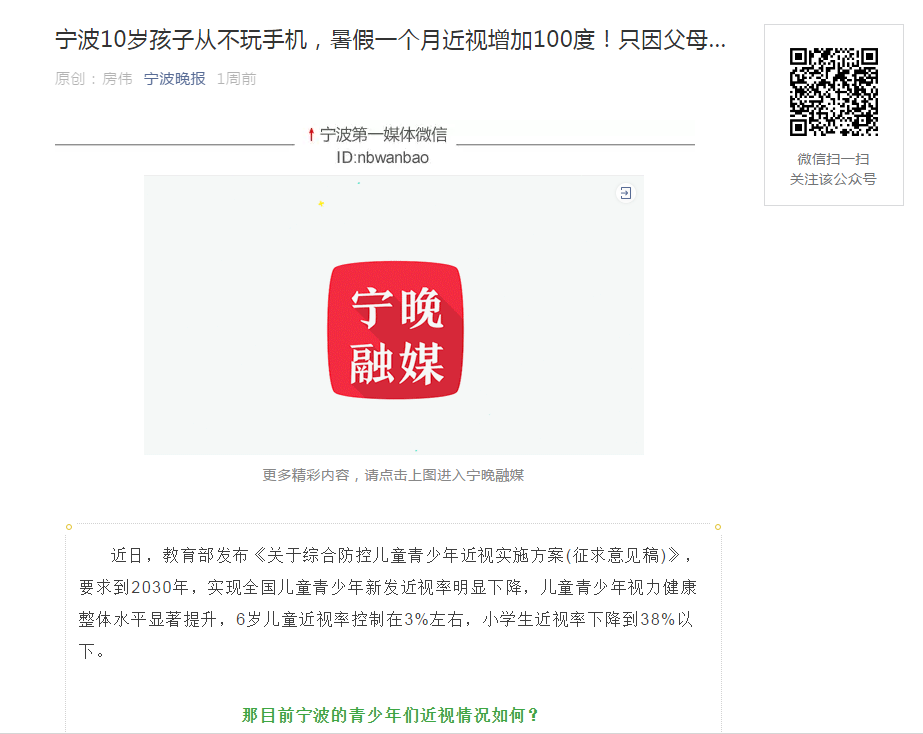Click the red up arrow beside 宁波第一媒体微信
The width and height of the screenshot is (923, 734).
311,135
